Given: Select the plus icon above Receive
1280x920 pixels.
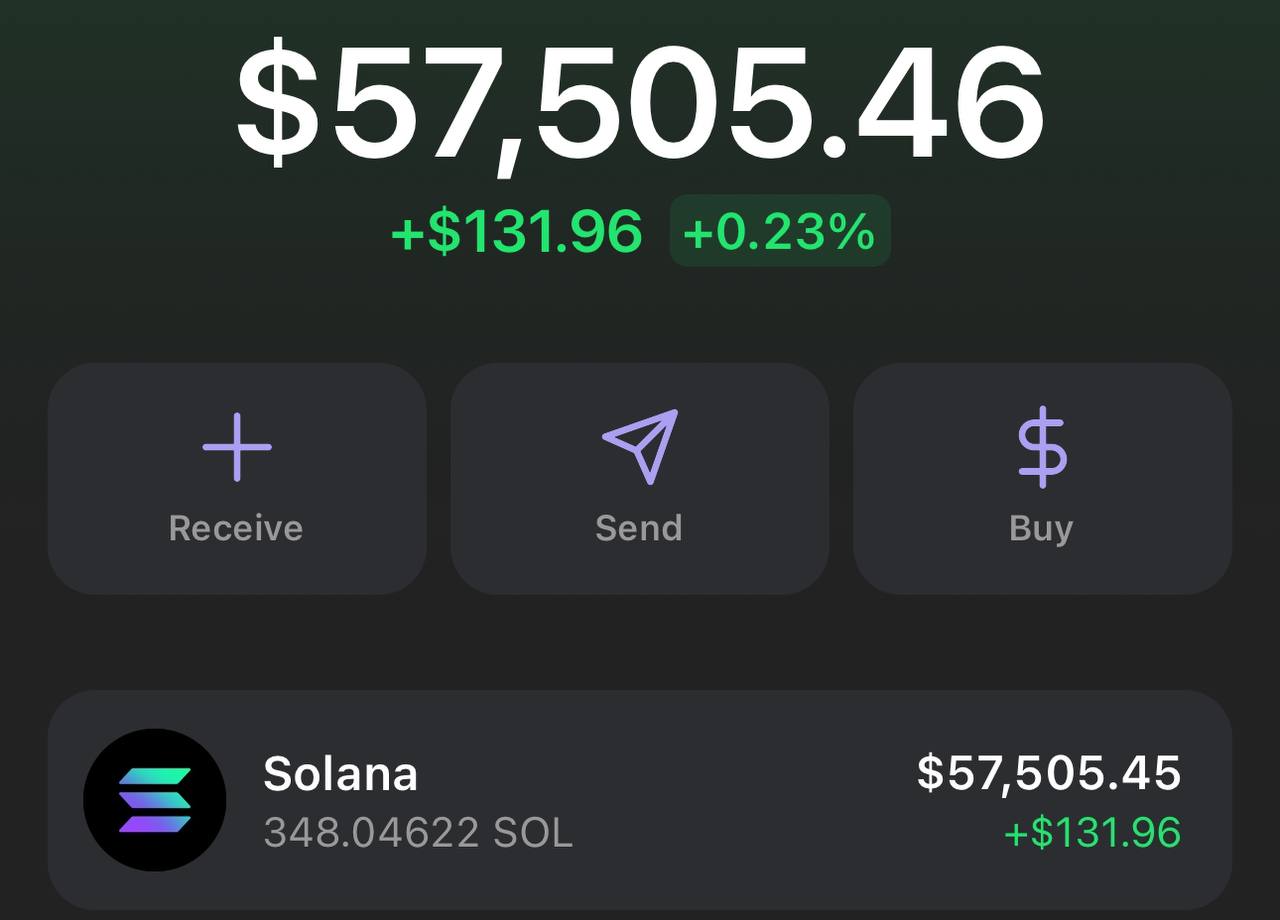Looking at the screenshot, I should pos(235,449).
